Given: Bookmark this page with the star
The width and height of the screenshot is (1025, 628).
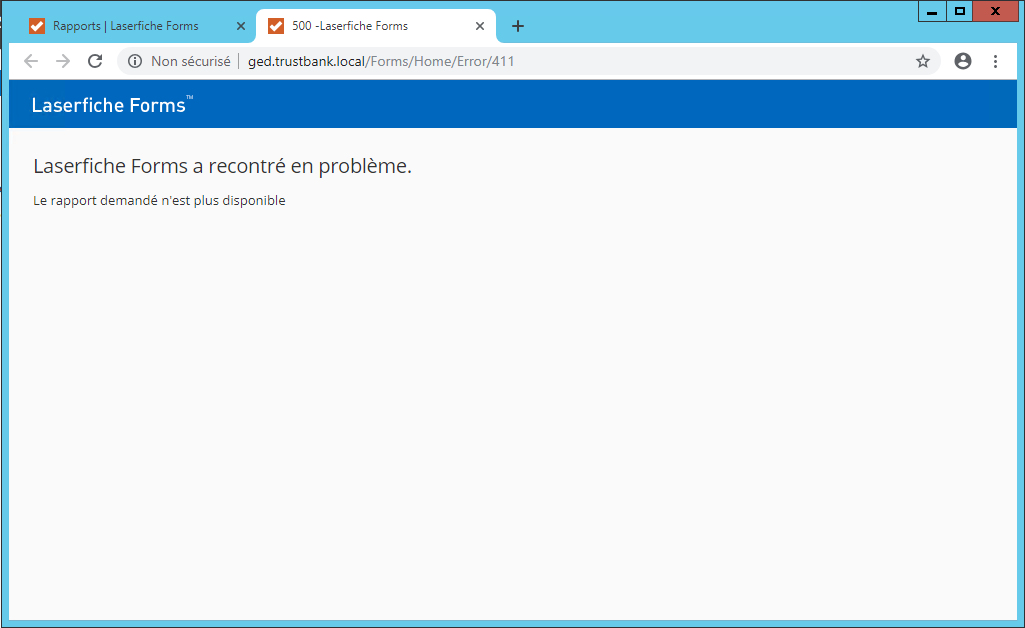Looking at the screenshot, I should tap(922, 61).
